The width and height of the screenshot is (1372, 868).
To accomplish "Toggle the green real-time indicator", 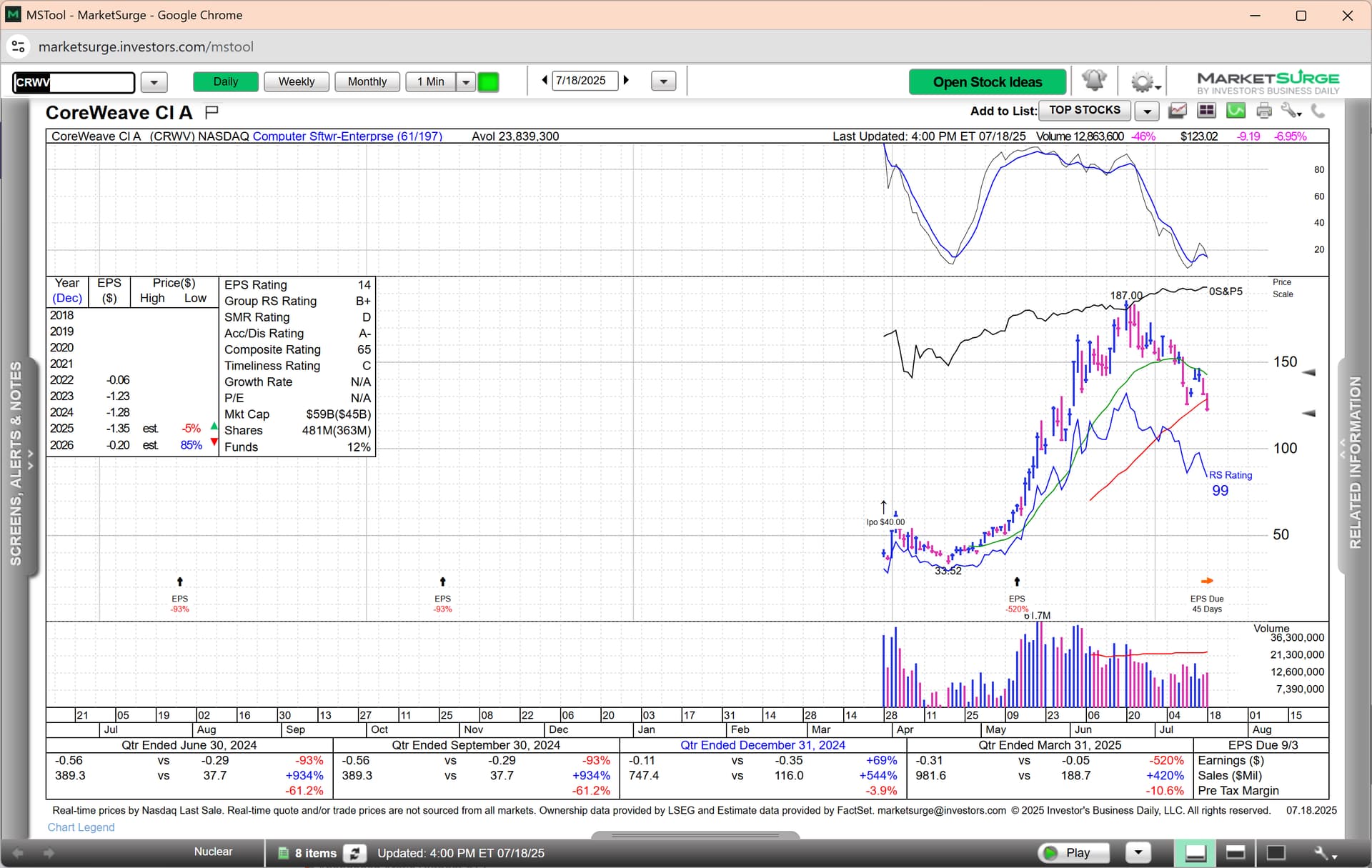I will click(x=488, y=82).
